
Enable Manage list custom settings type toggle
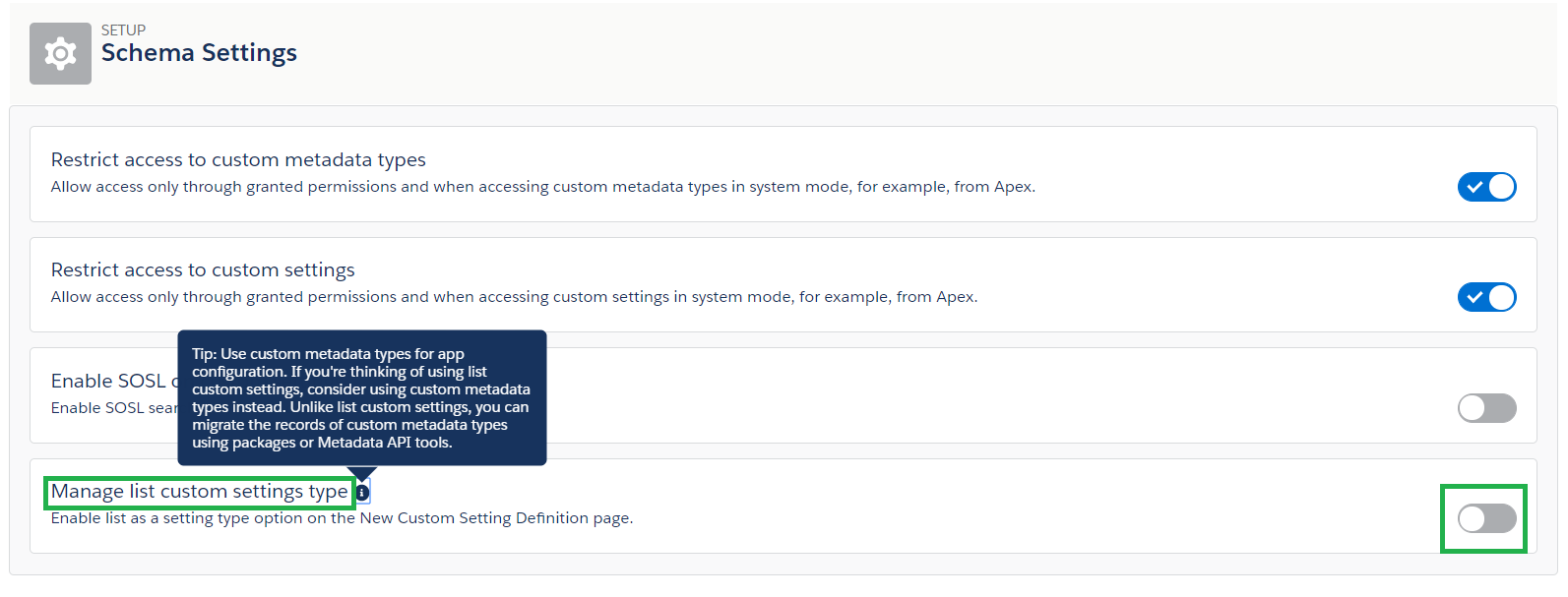point(1486,518)
